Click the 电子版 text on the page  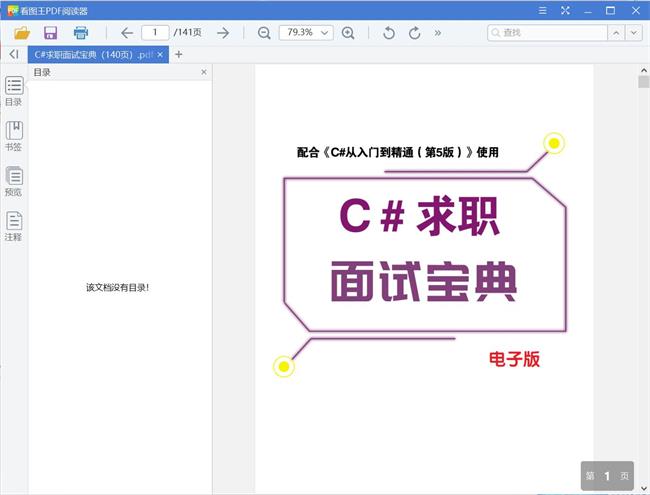click(x=514, y=359)
